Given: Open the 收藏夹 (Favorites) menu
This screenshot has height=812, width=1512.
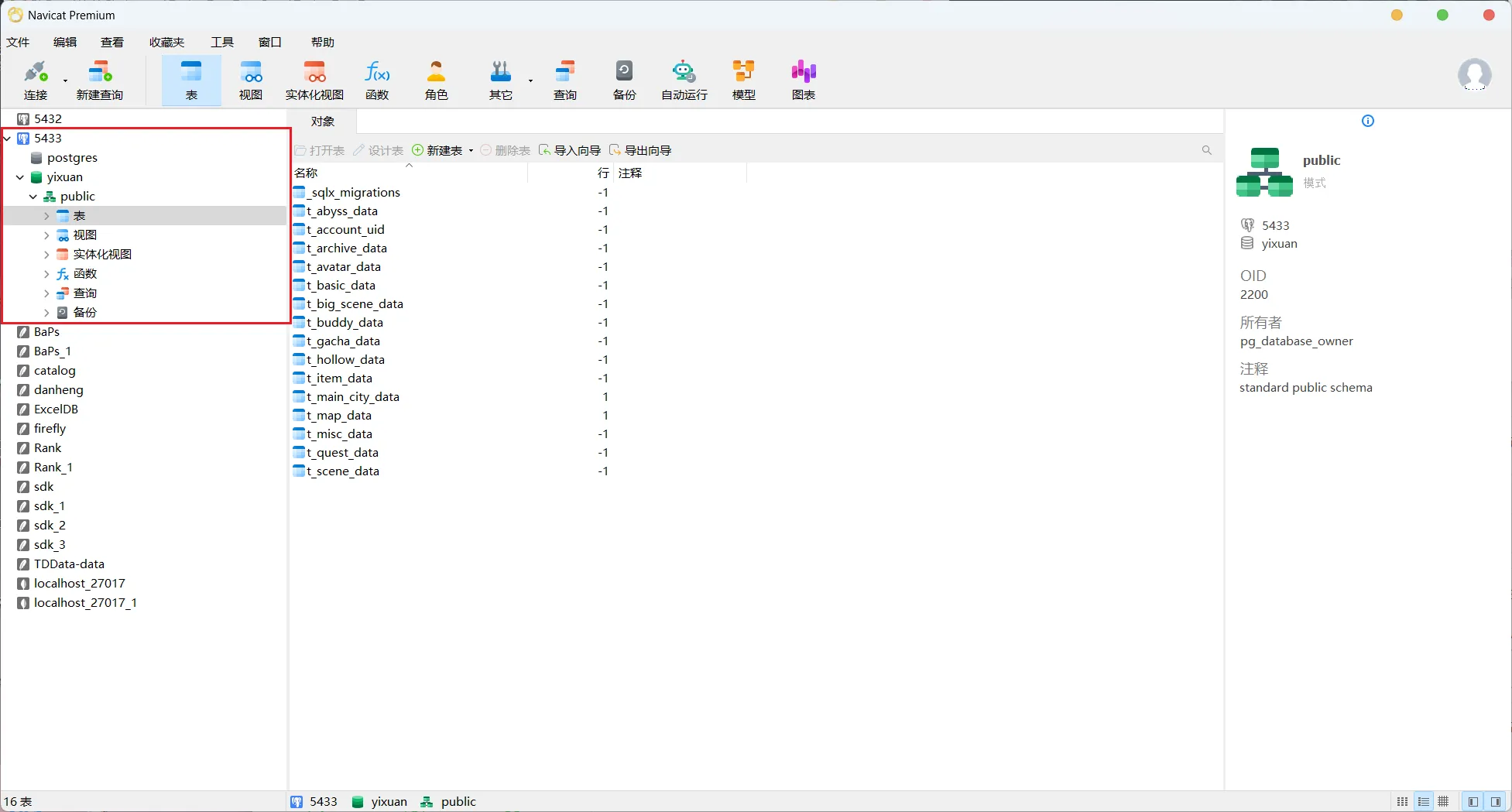Looking at the screenshot, I should 166,42.
